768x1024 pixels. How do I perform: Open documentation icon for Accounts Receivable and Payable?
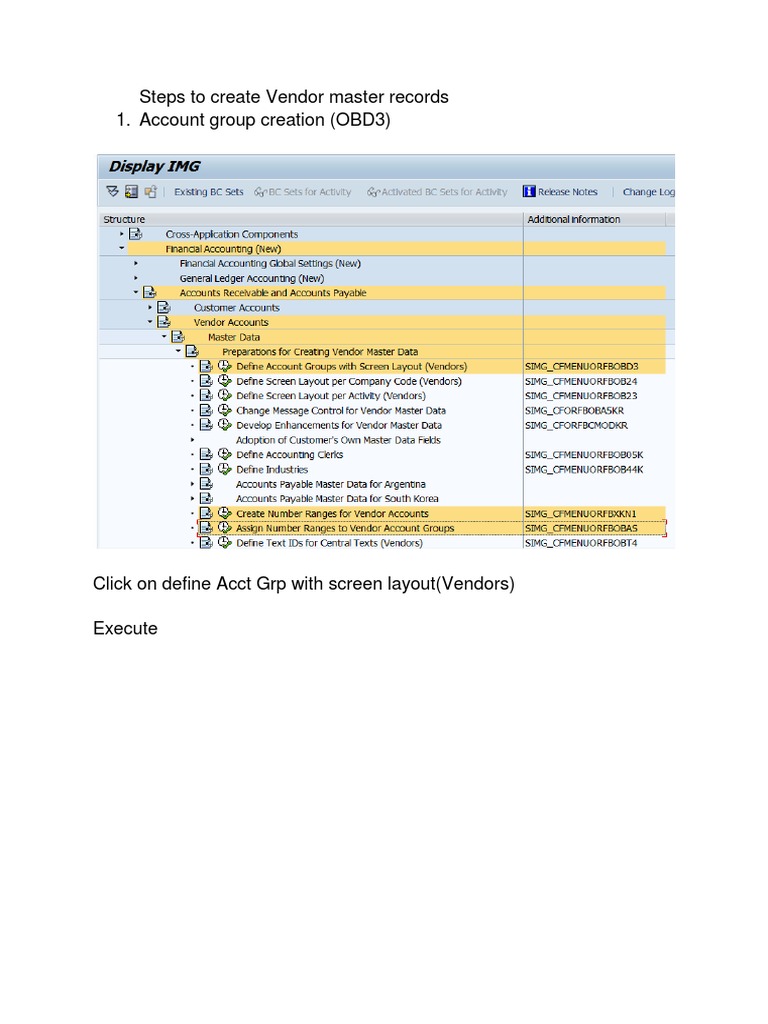[x=150, y=293]
